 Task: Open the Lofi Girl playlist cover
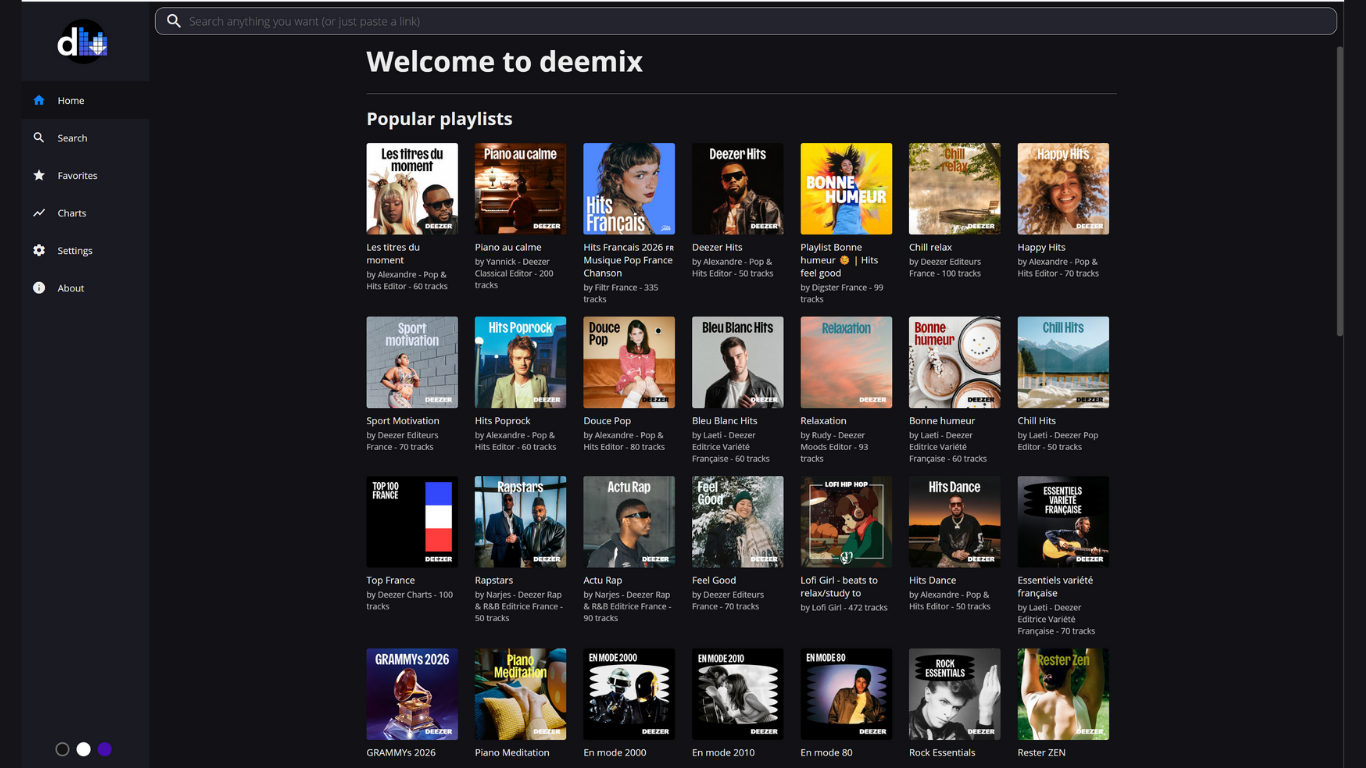(x=846, y=522)
